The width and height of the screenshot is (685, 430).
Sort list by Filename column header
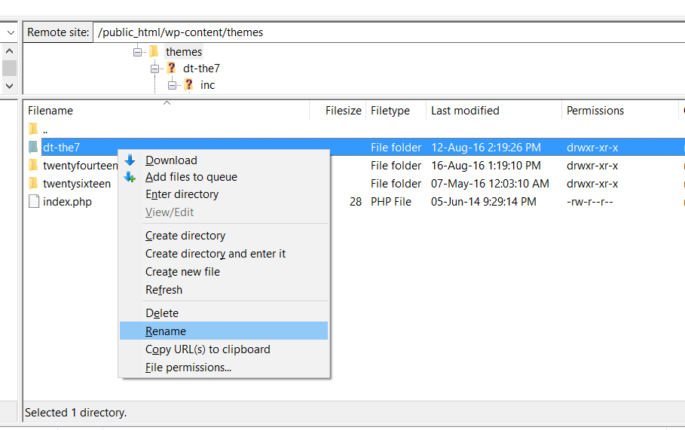[x=50, y=111]
